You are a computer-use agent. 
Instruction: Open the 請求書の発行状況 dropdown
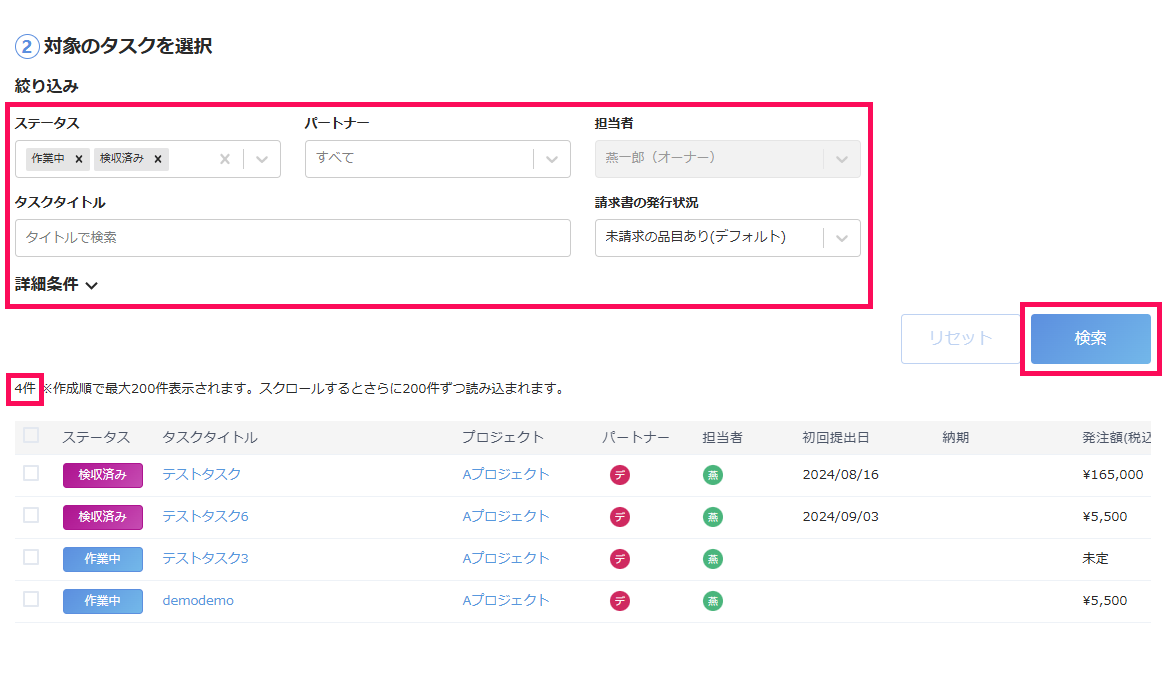(x=727, y=238)
